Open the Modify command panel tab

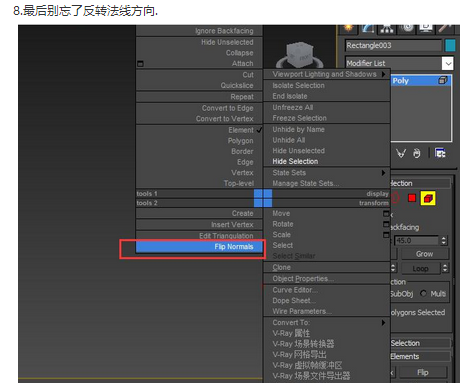[368, 28]
